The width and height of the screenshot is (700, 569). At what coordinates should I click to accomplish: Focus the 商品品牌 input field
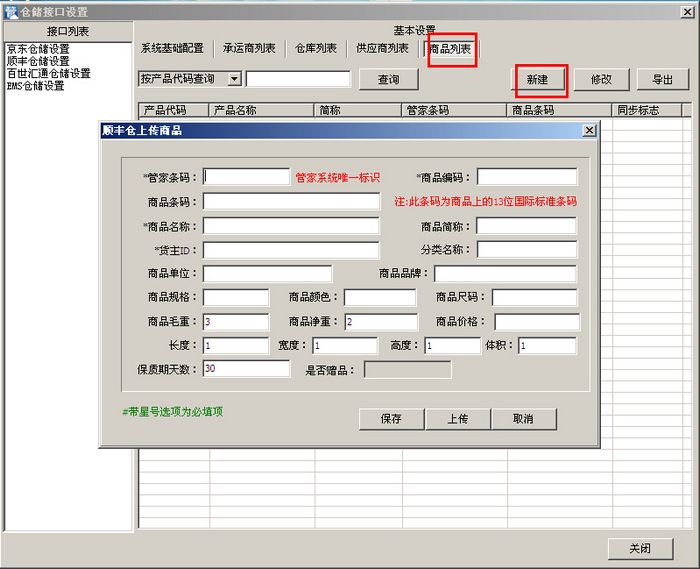pyautogui.click(x=505, y=273)
